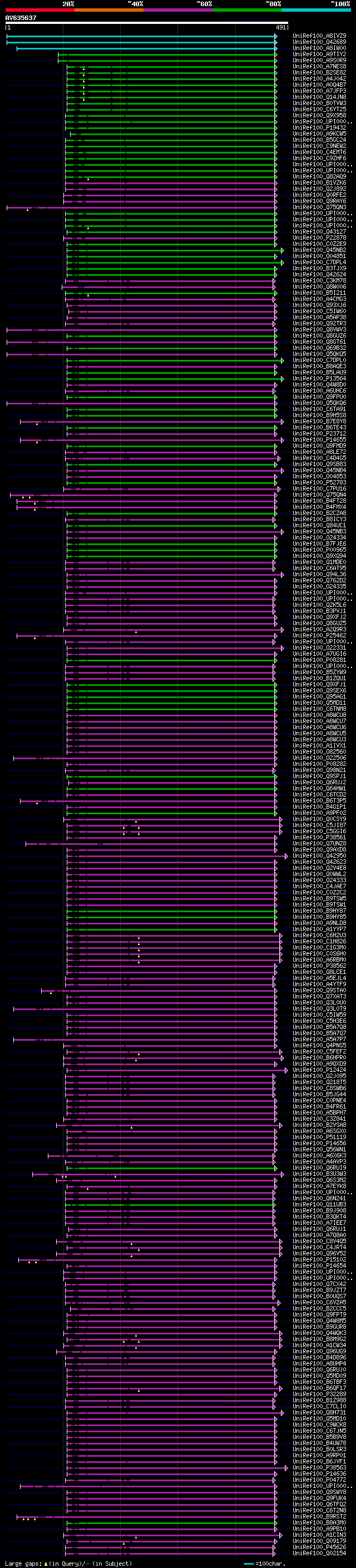Click the UniRef100_P32289 label

tap(319, 1393)
